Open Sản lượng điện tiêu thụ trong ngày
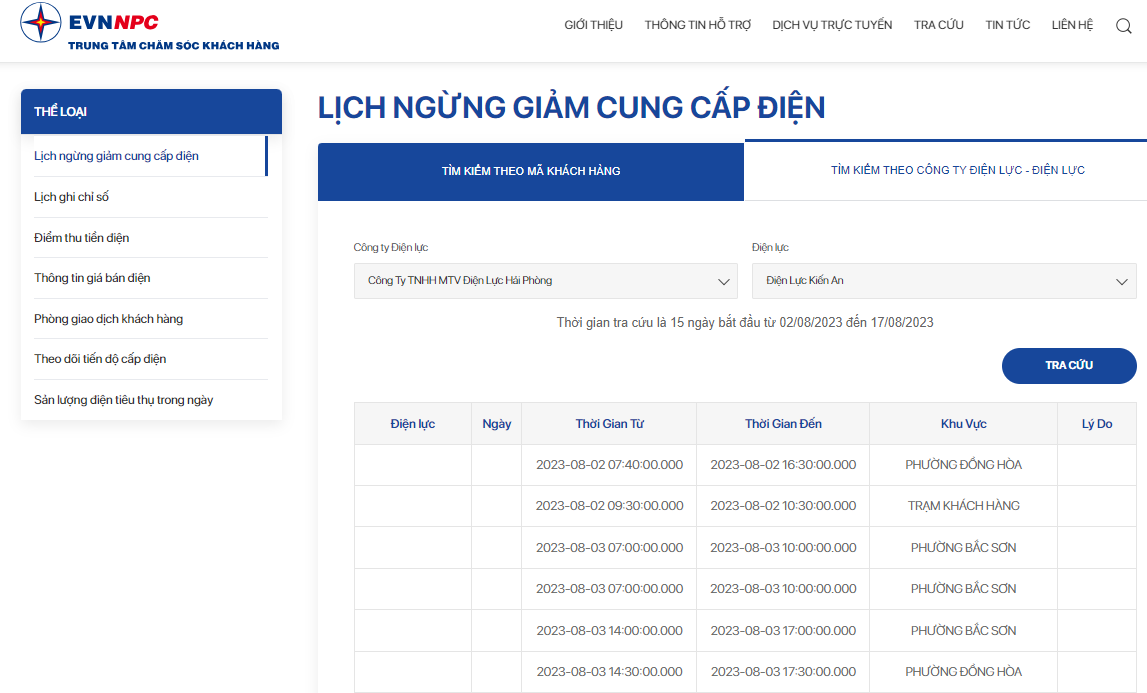The image size is (1147, 693). click(124, 400)
